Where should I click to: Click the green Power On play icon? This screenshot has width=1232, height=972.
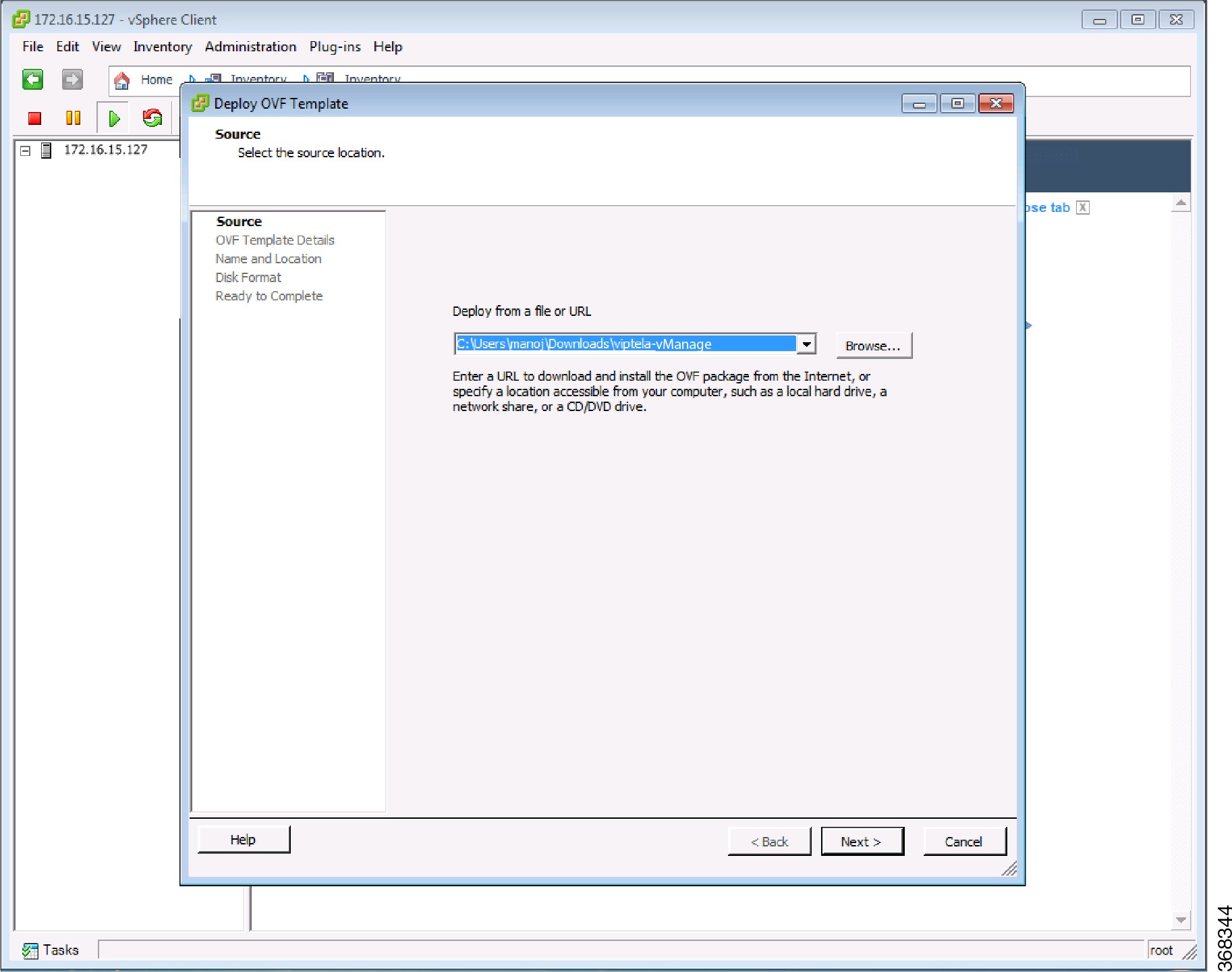tap(114, 119)
